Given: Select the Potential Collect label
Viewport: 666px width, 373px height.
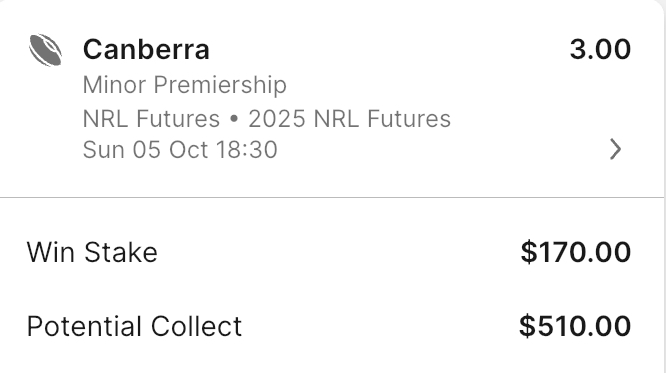Looking at the screenshot, I should [134, 326].
